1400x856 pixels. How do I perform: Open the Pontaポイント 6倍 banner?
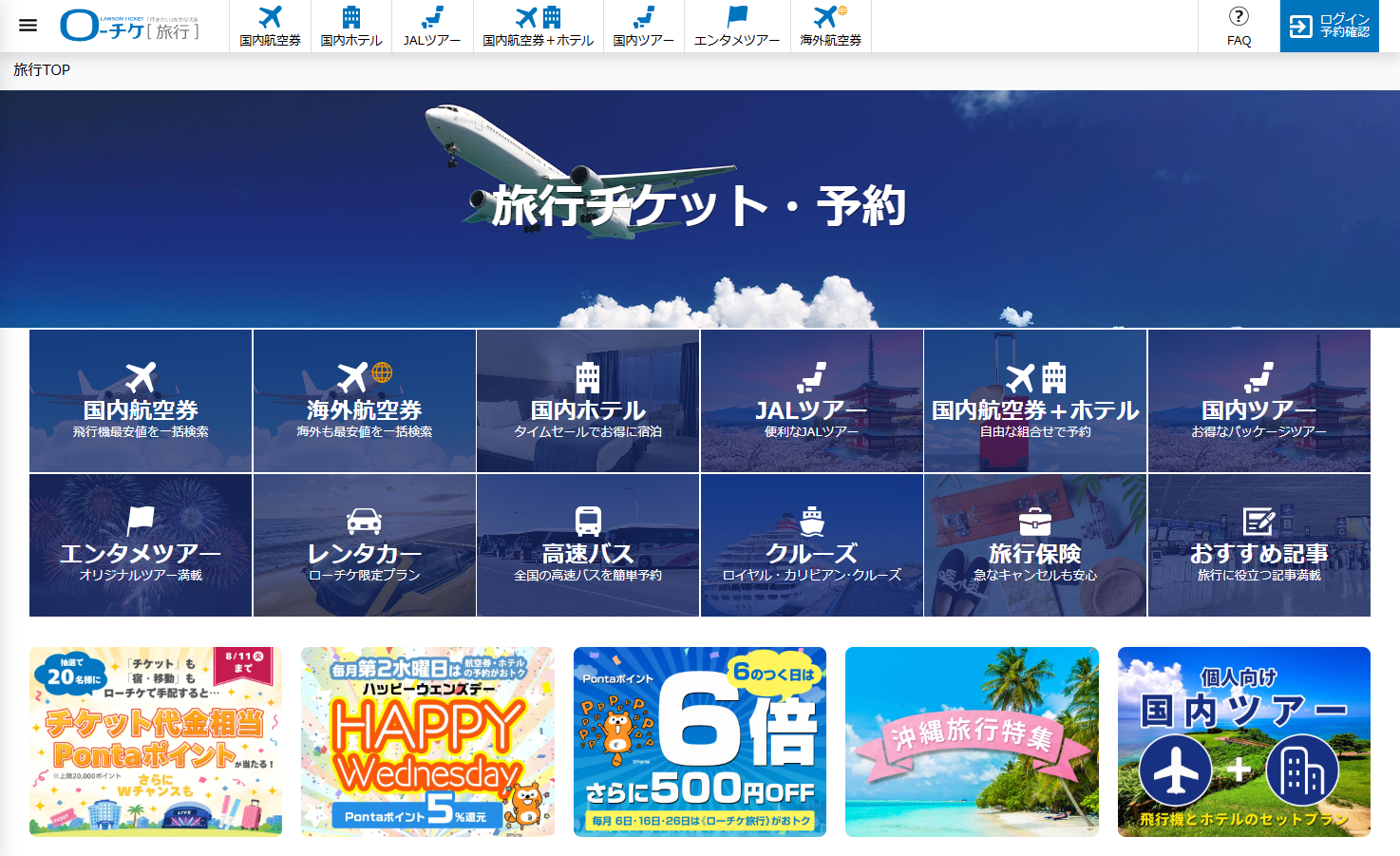point(700,742)
